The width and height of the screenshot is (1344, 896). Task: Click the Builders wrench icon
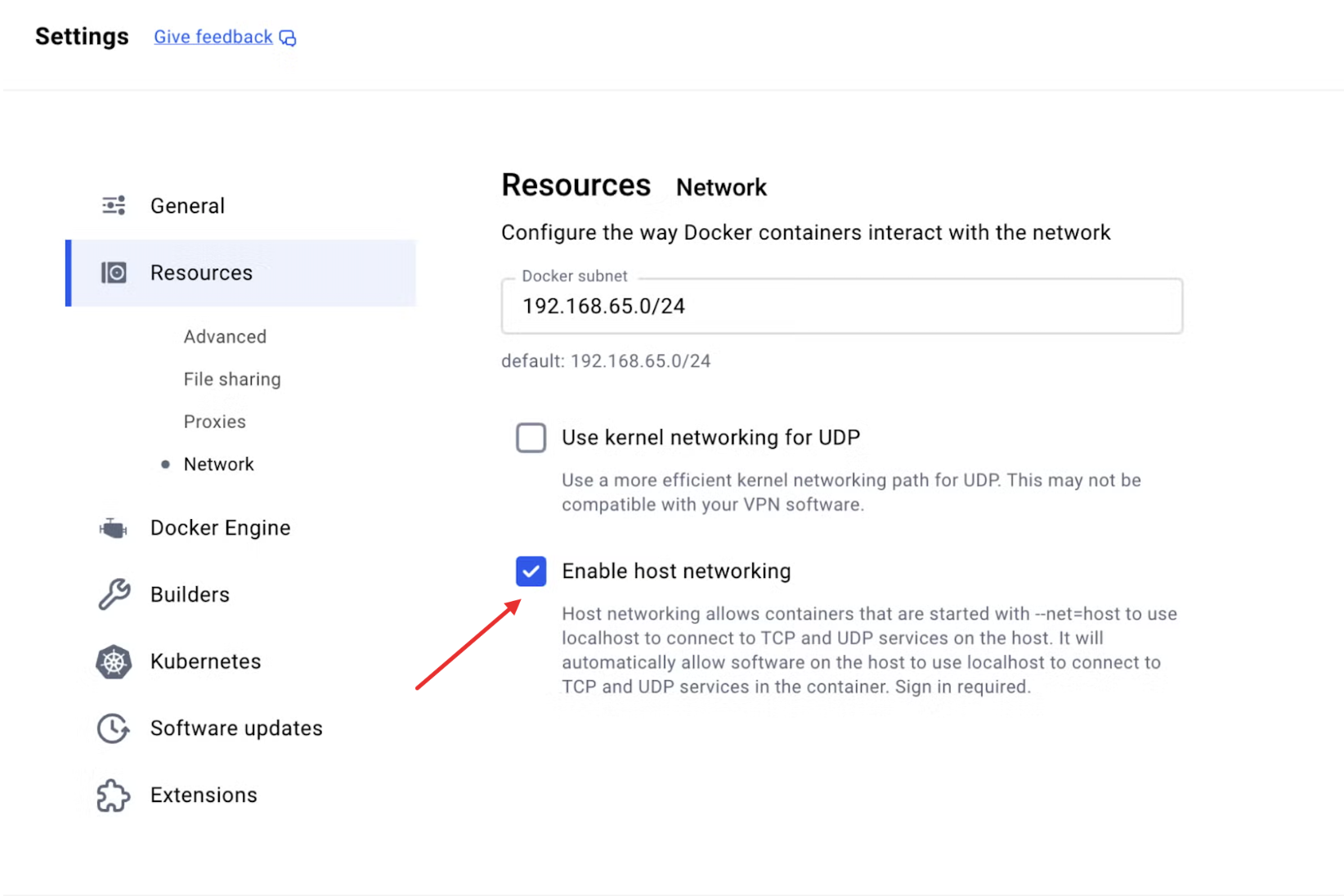tap(114, 594)
